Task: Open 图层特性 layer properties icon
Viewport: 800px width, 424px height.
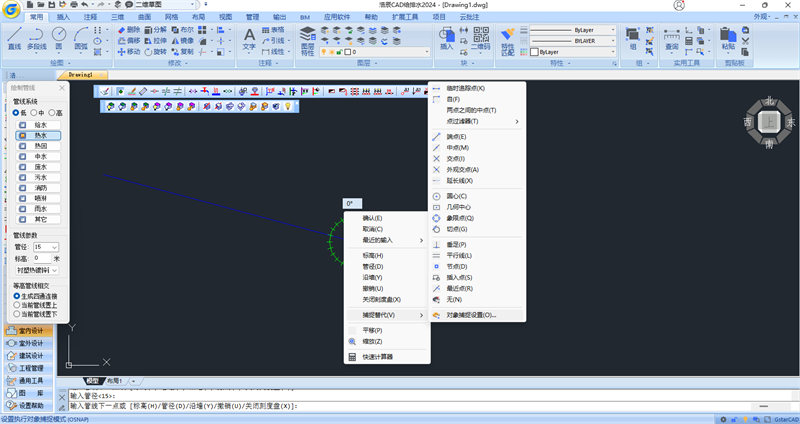Action: 308,39
